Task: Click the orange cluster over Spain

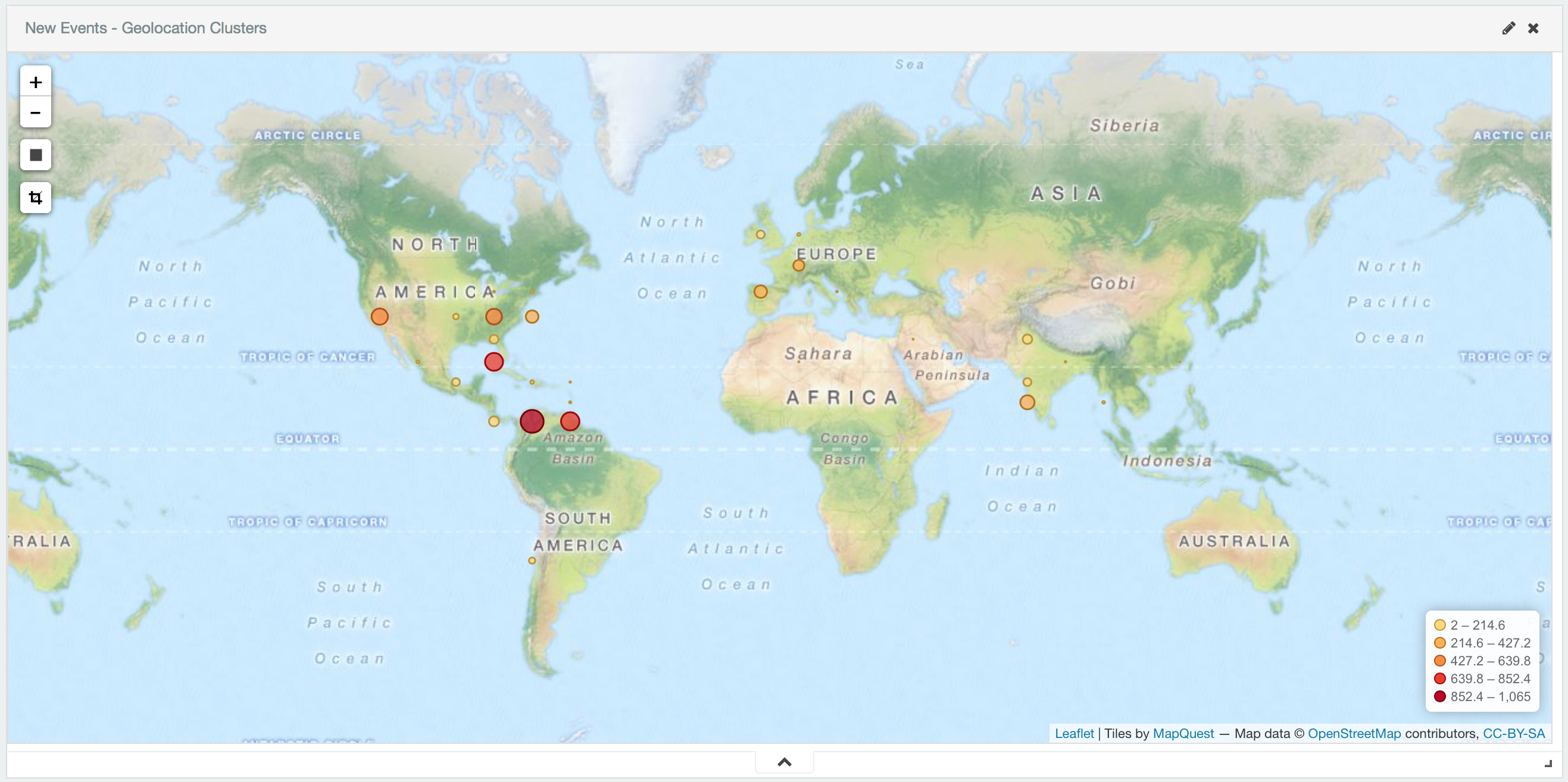Action: click(x=760, y=292)
